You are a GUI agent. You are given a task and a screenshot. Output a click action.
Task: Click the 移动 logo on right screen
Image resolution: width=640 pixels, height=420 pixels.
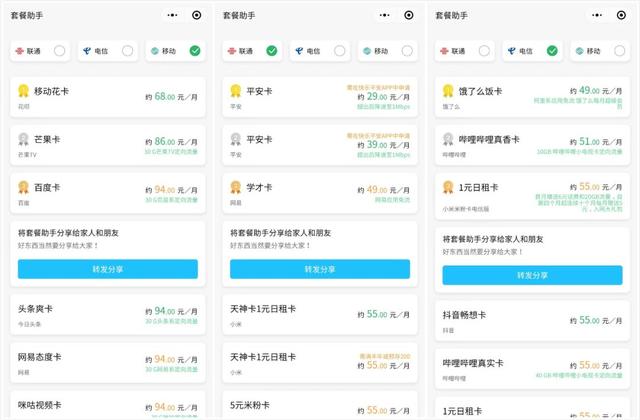pyautogui.click(x=579, y=51)
